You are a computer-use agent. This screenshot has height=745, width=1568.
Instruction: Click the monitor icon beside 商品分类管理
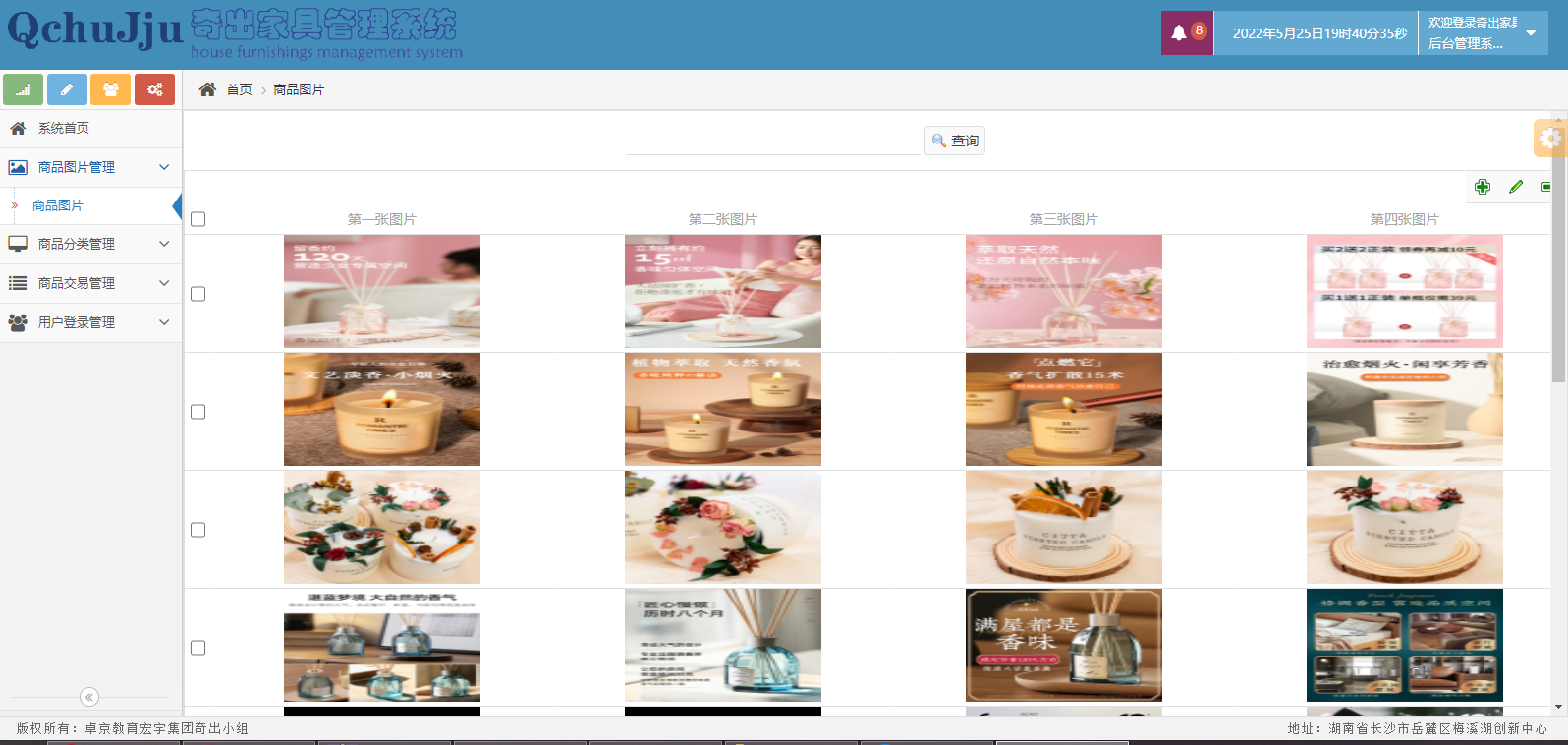pos(18,244)
